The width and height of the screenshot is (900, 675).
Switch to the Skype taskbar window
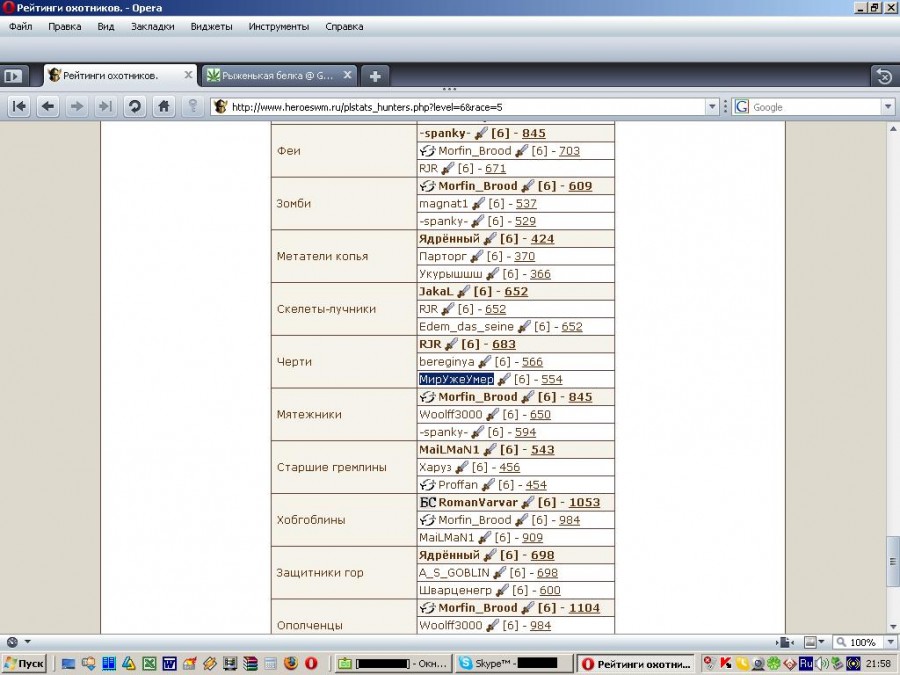(512, 663)
